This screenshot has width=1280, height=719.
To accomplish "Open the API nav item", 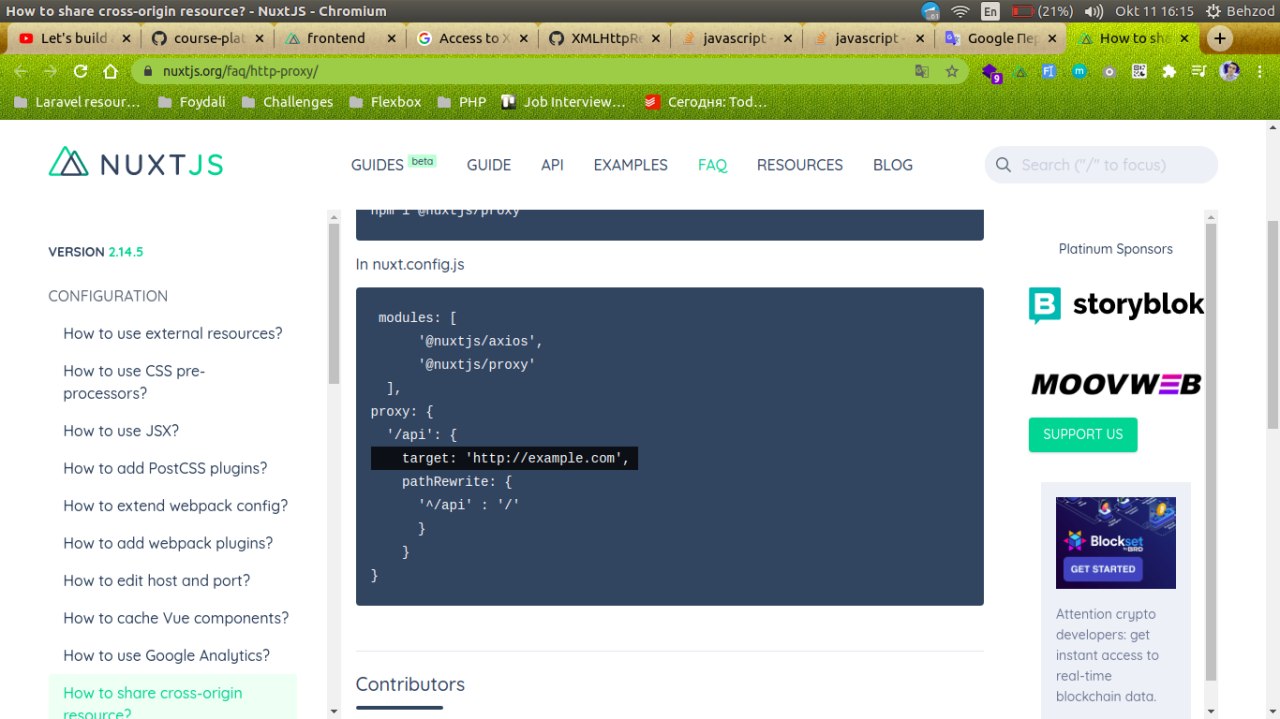I will (552, 165).
